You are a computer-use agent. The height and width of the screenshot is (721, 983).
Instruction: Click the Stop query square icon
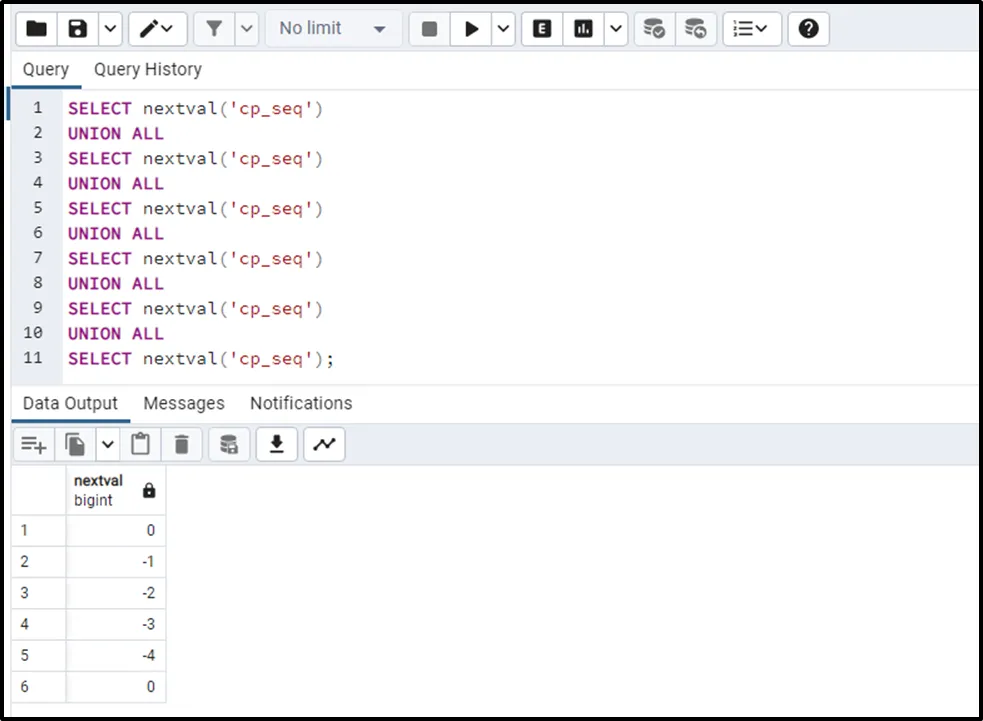pyautogui.click(x=429, y=29)
